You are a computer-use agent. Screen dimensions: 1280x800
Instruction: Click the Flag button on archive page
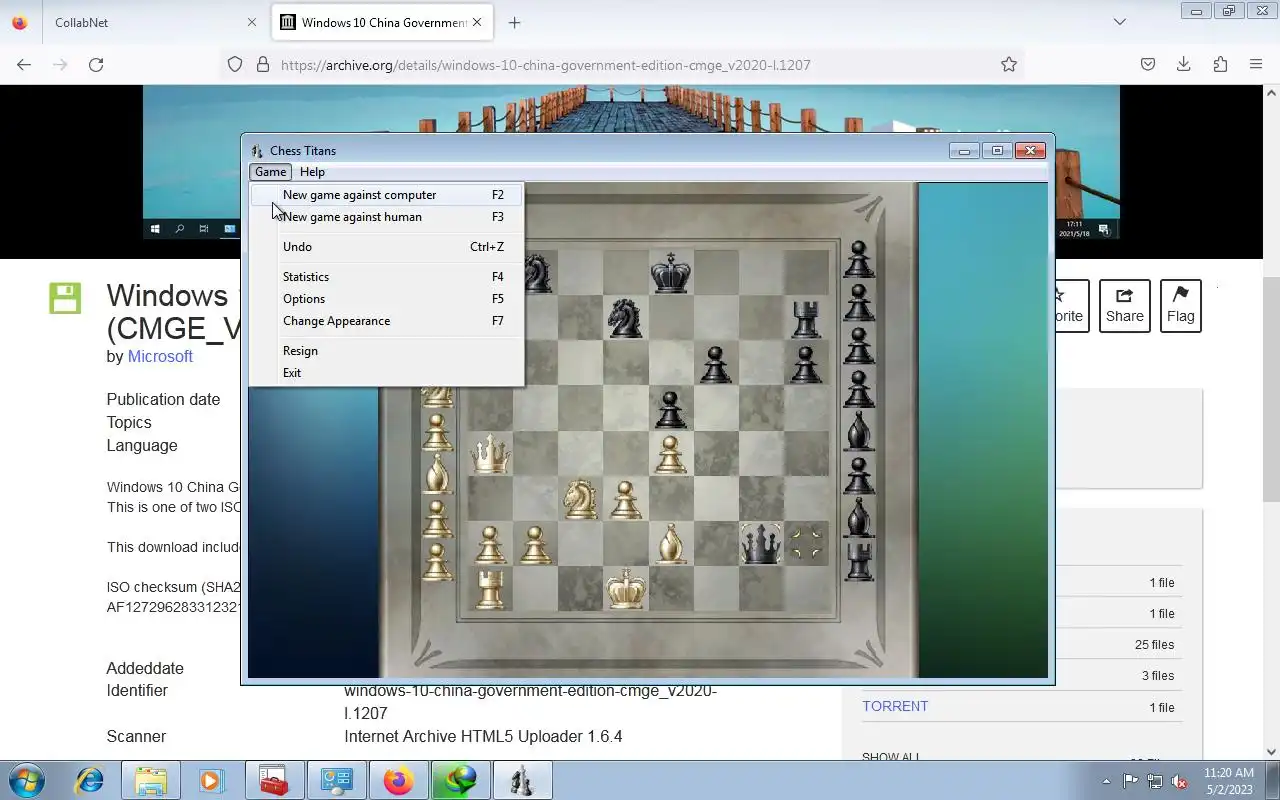(x=1180, y=306)
